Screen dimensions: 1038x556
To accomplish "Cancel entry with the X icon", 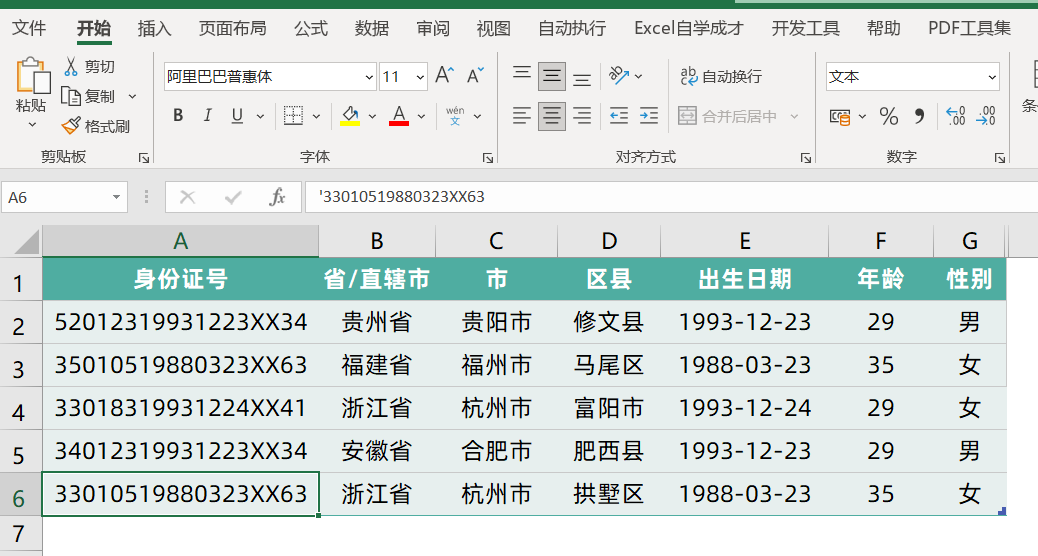I will pos(187,197).
